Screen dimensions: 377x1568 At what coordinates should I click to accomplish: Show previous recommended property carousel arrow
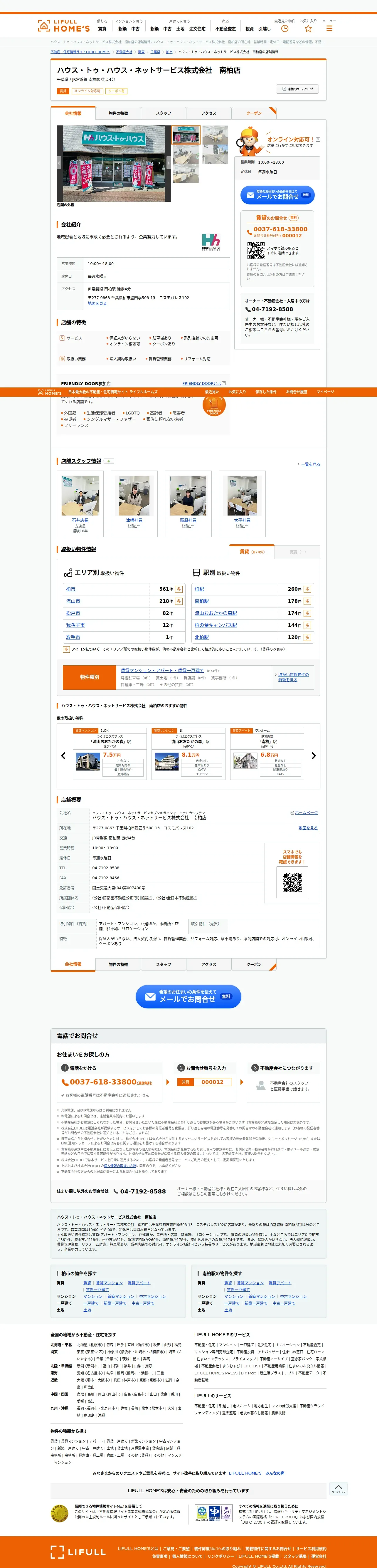click(x=63, y=756)
